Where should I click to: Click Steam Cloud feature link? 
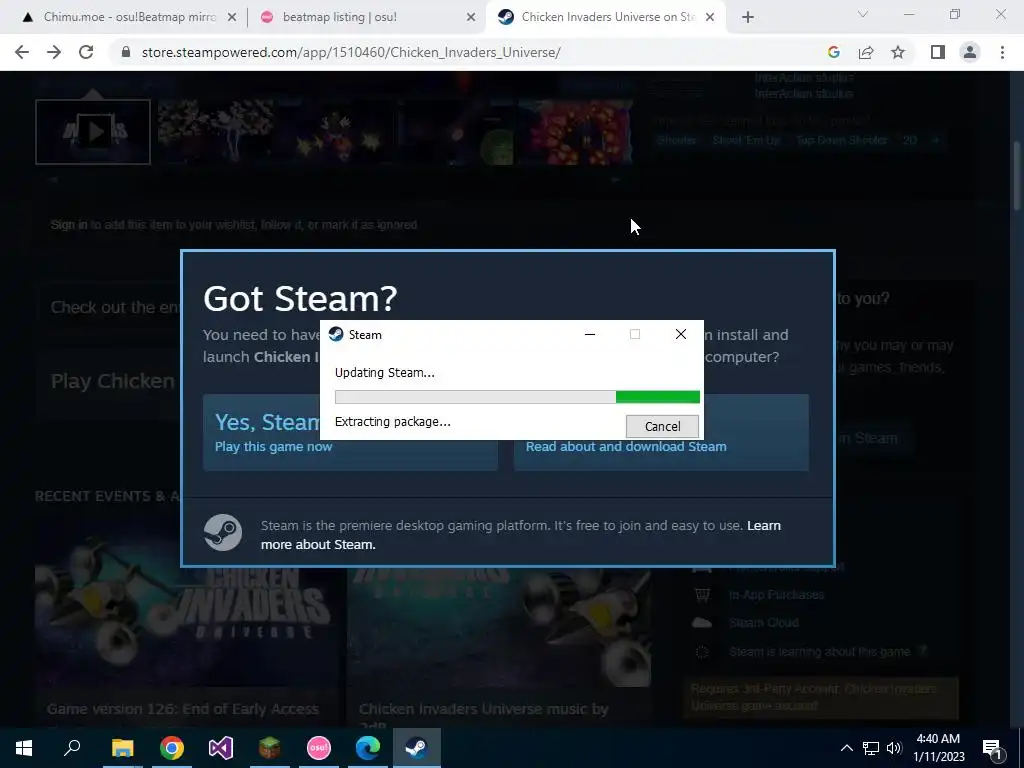(x=763, y=623)
